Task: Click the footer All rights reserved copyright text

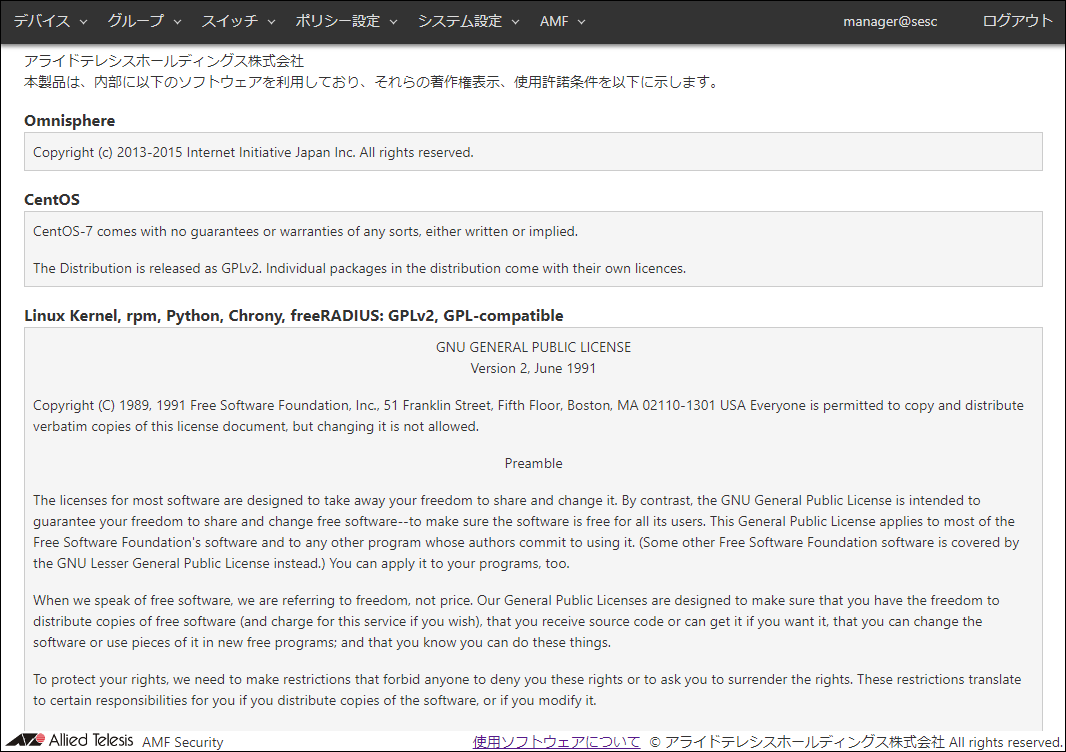Action: [856, 742]
